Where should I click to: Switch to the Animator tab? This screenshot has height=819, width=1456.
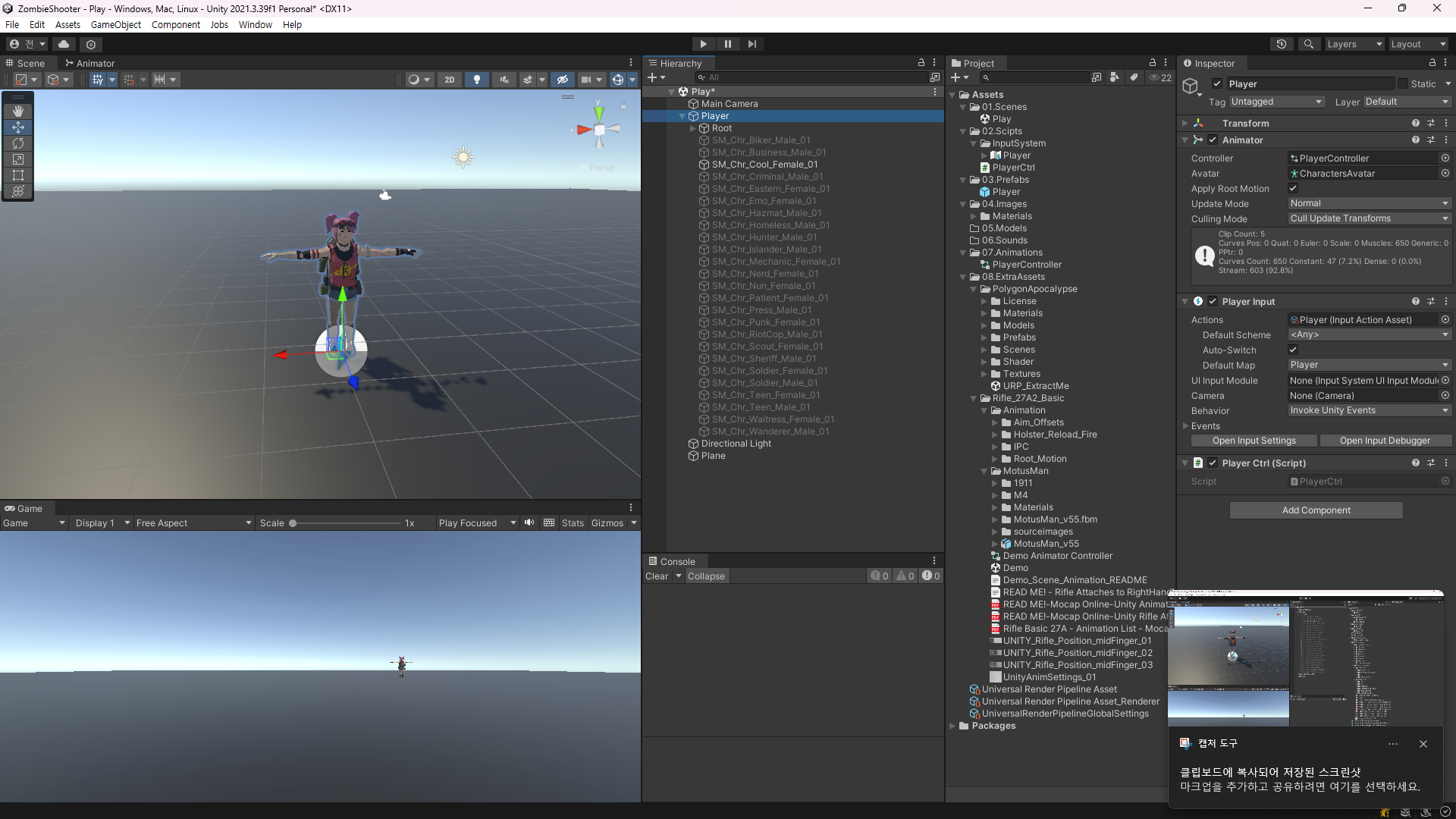pos(89,63)
